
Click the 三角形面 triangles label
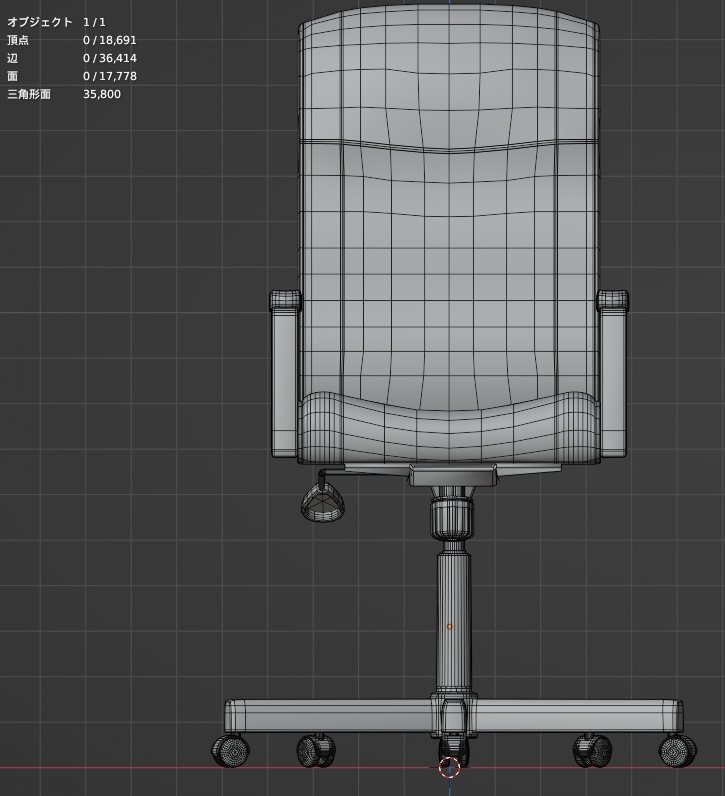[29, 94]
